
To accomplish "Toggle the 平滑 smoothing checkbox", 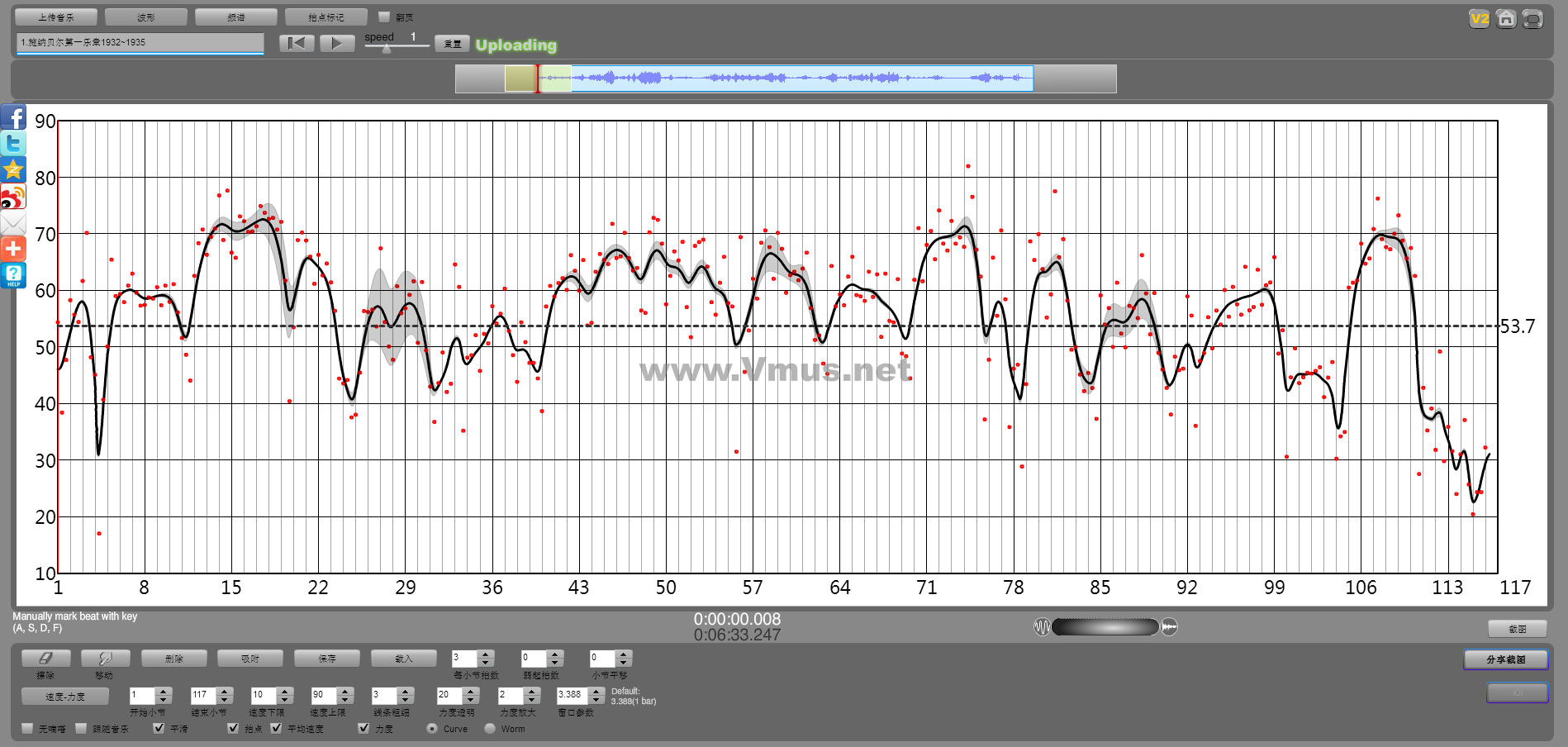I will (x=159, y=728).
